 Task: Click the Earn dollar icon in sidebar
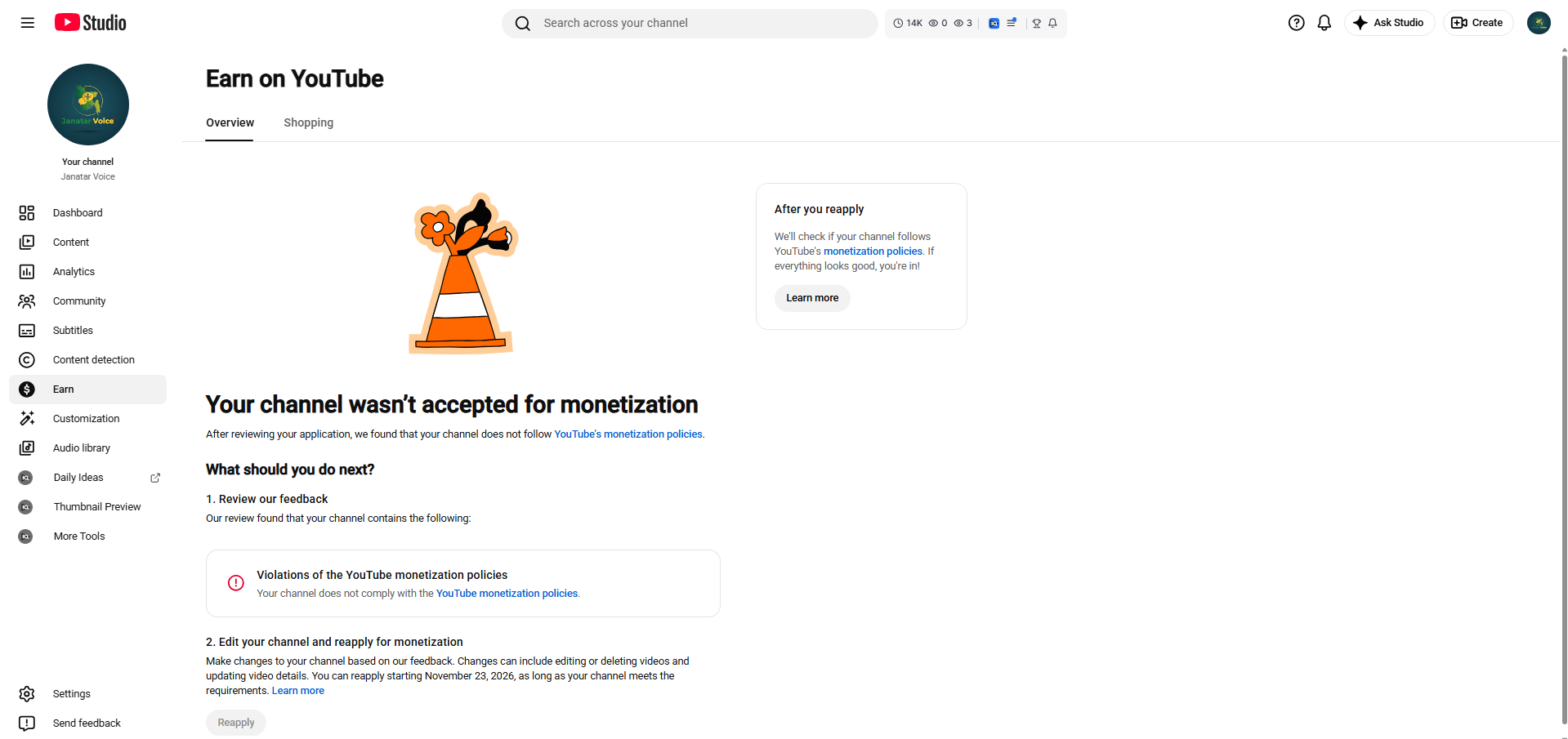[x=27, y=390]
